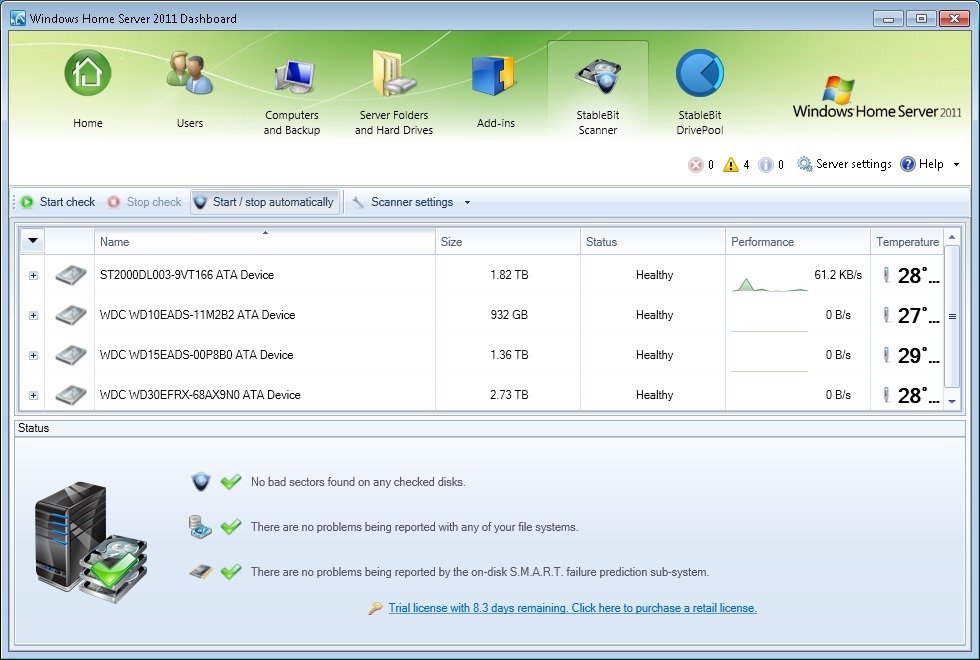Select WDC WD10EADS-11M2B2 ATA Device name
This screenshot has width=980, height=660.
[x=198, y=315]
